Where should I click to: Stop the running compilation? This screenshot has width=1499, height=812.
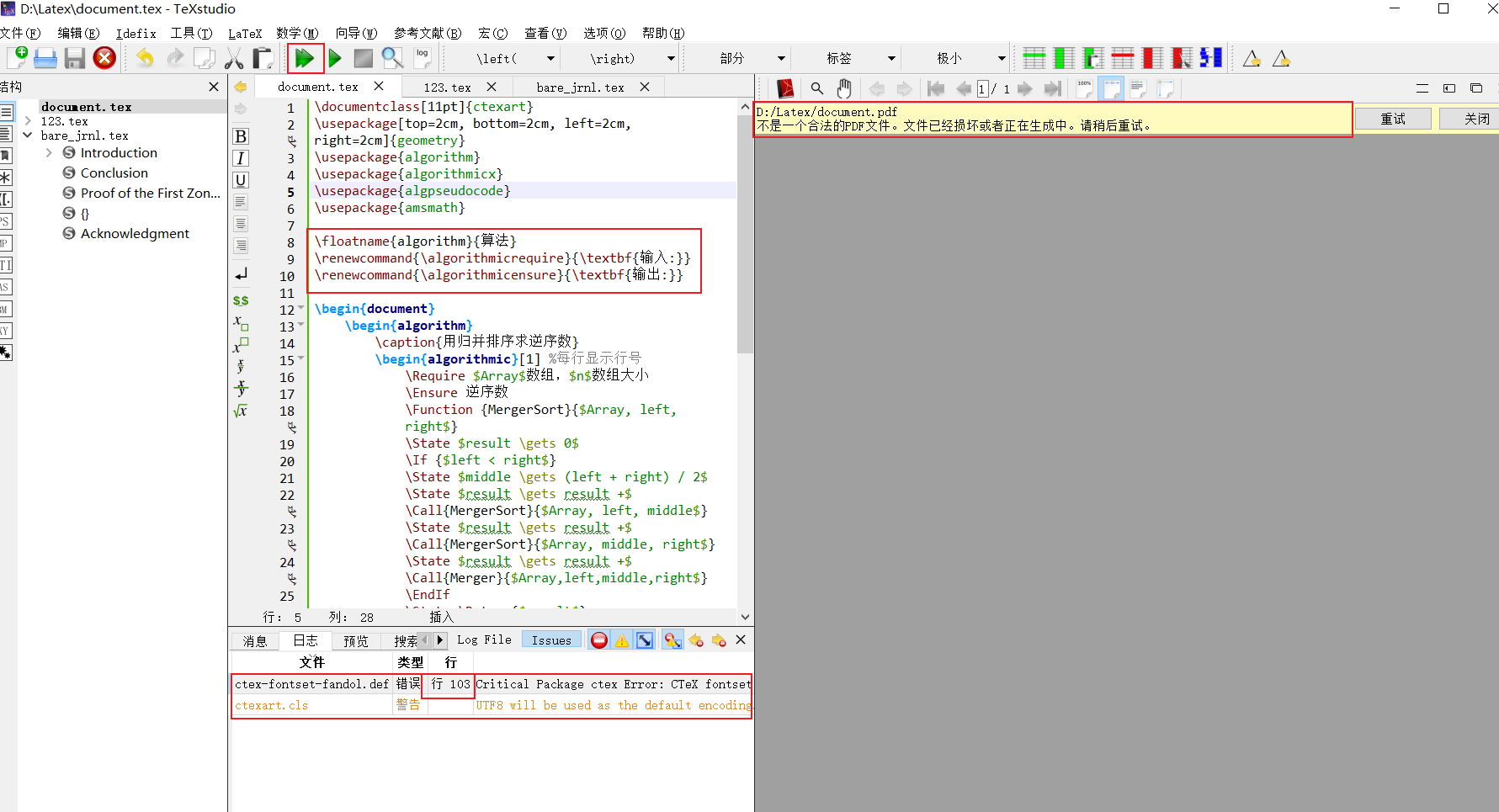pos(363,58)
